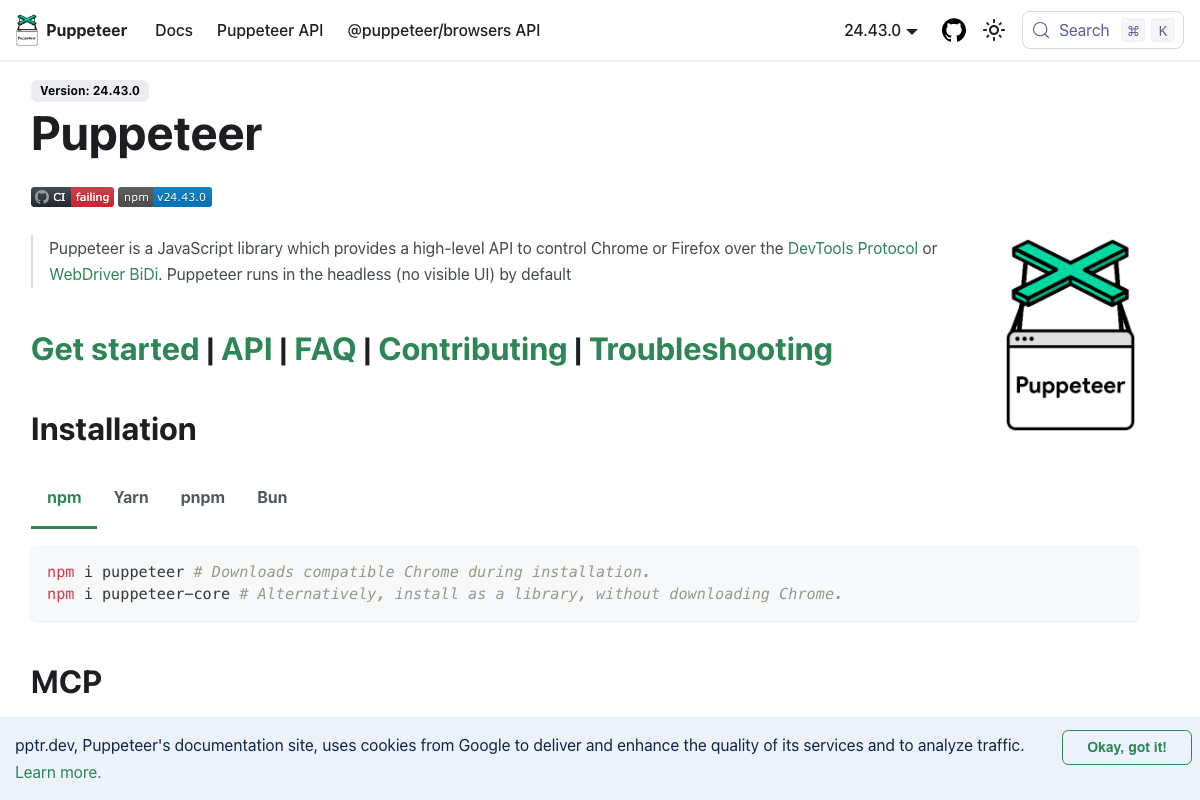Open the Troubleshooting heading link
The width and height of the screenshot is (1200, 800).
[x=711, y=349]
